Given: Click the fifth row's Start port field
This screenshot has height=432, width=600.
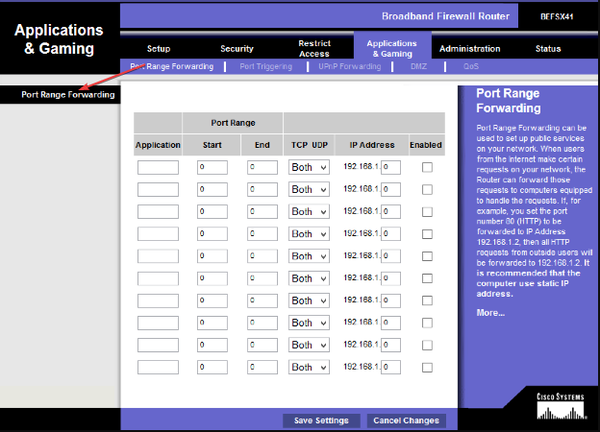Looking at the screenshot, I should [212, 256].
